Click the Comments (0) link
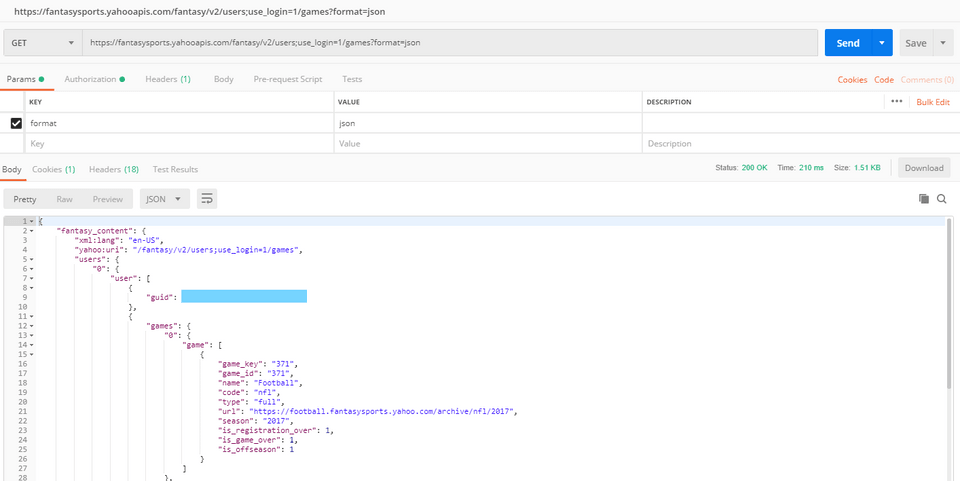Image resolution: width=960 pixels, height=481 pixels. point(927,80)
